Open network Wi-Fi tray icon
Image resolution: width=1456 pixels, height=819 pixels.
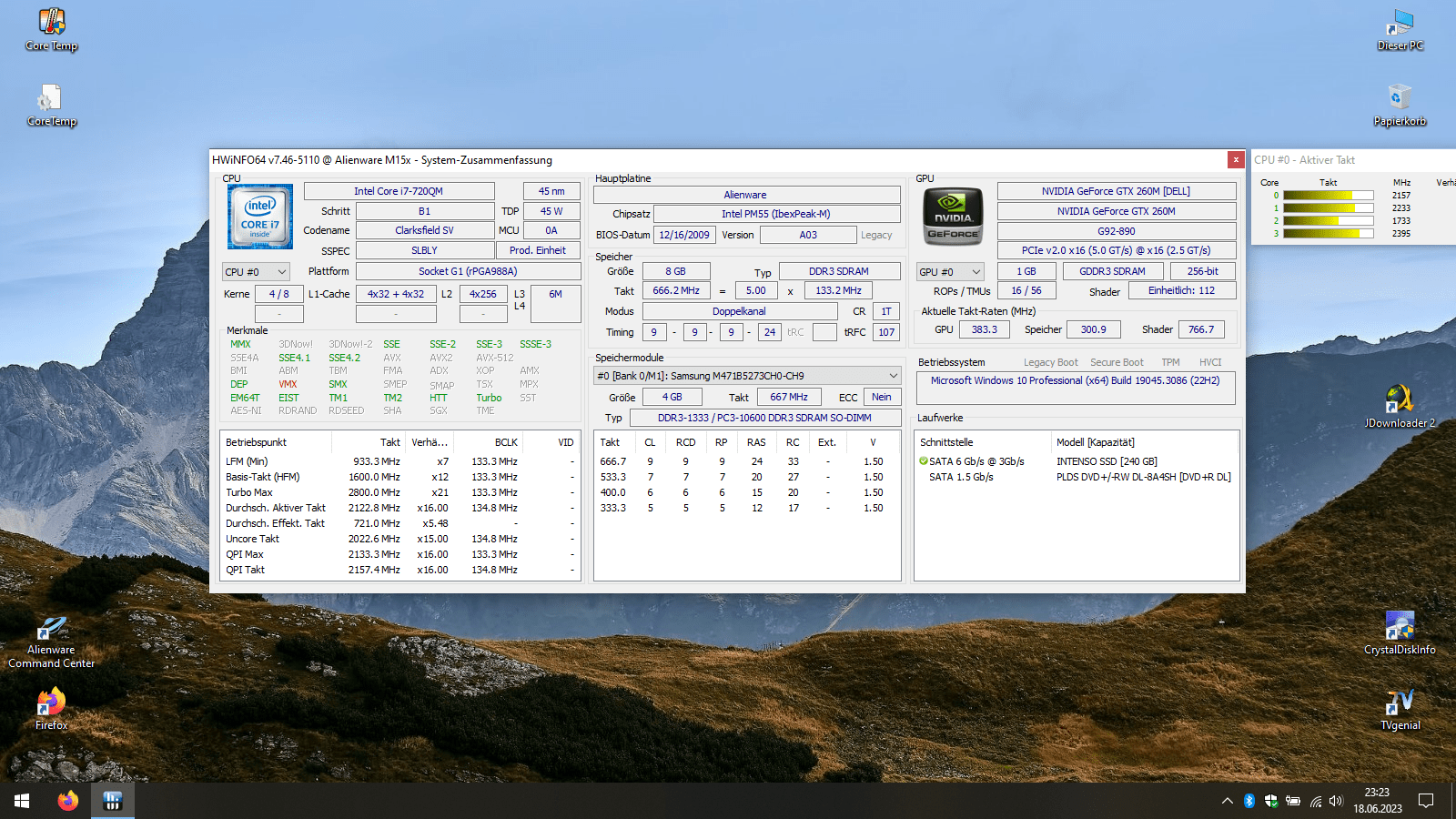click(1315, 801)
